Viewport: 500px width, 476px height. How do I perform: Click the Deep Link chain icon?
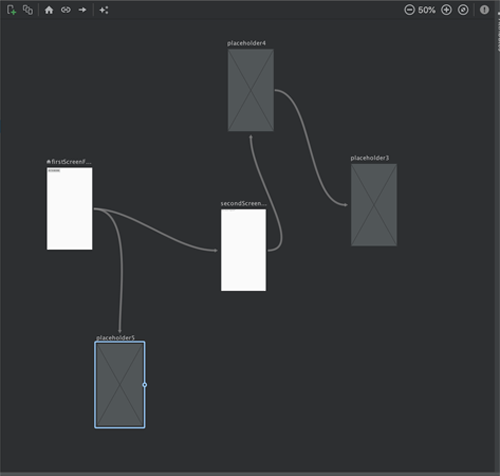coord(66,10)
